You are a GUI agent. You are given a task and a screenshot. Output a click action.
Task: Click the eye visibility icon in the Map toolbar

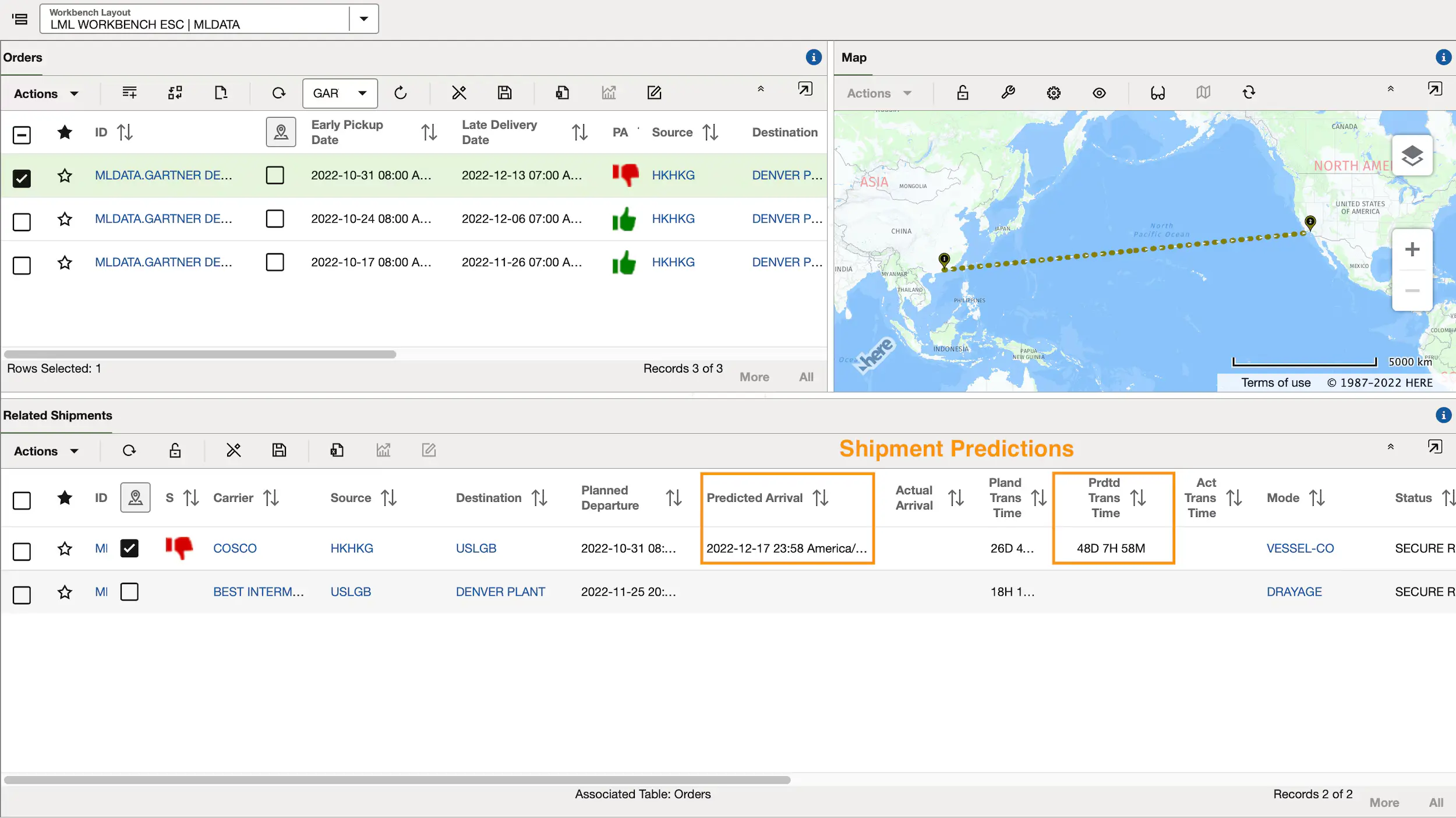(x=1100, y=93)
